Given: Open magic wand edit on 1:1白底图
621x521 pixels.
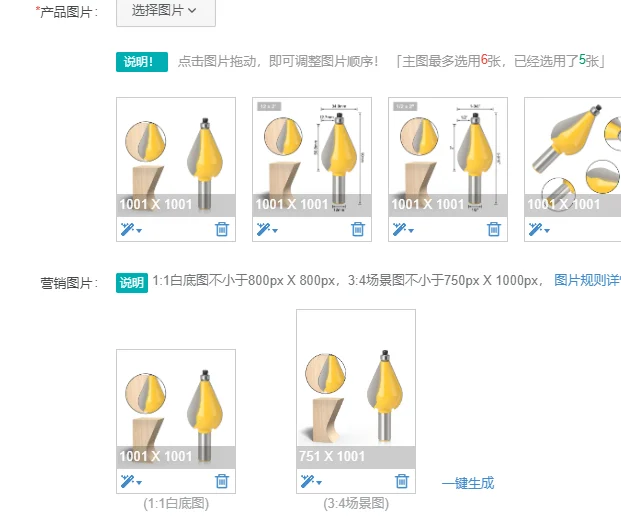Looking at the screenshot, I should [131, 481].
